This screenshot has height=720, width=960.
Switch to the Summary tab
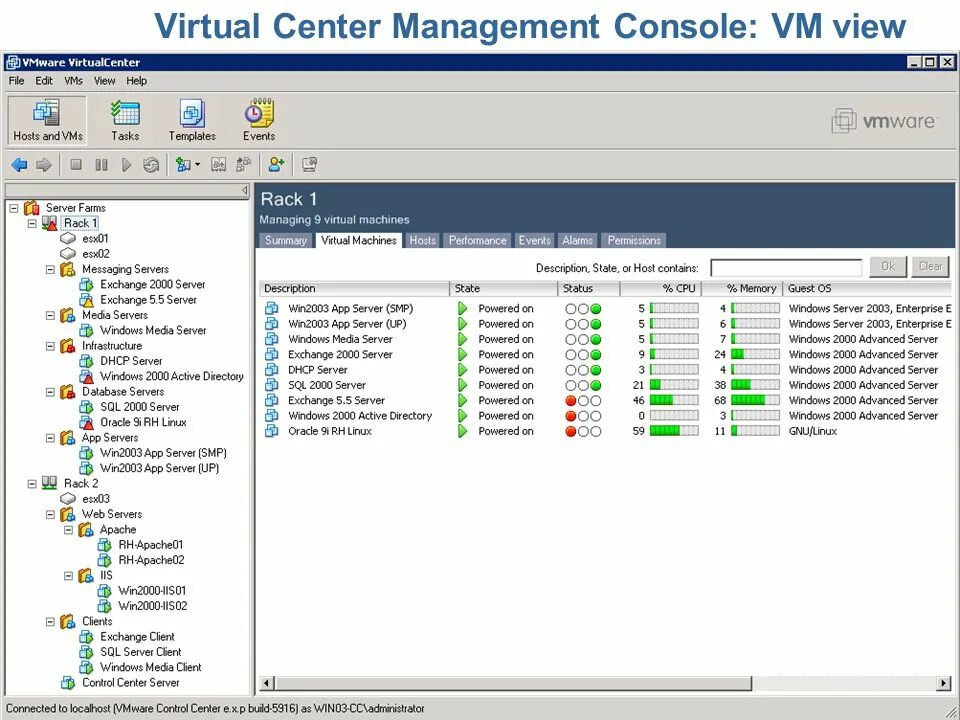point(286,241)
